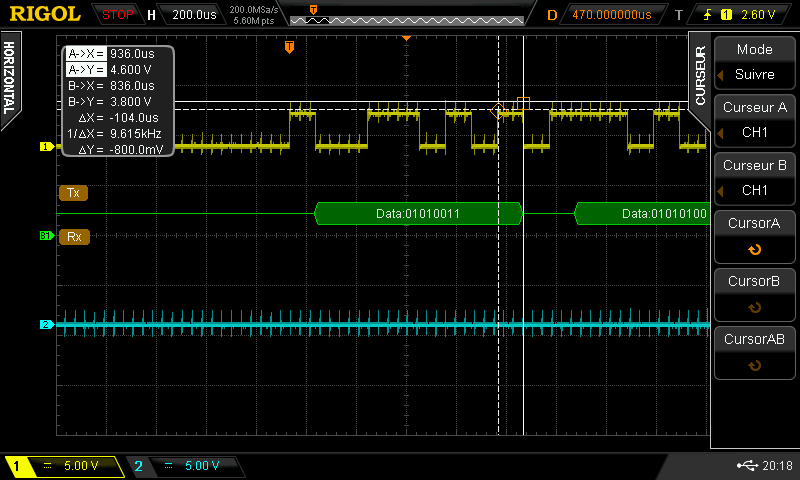Click the ΔX = -104.0us readout
Viewport: 800px width, 480px height.
coord(118,117)
